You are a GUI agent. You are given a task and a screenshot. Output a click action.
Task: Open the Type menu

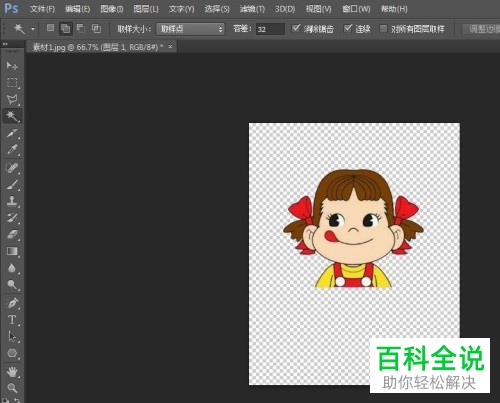point(181,9)
